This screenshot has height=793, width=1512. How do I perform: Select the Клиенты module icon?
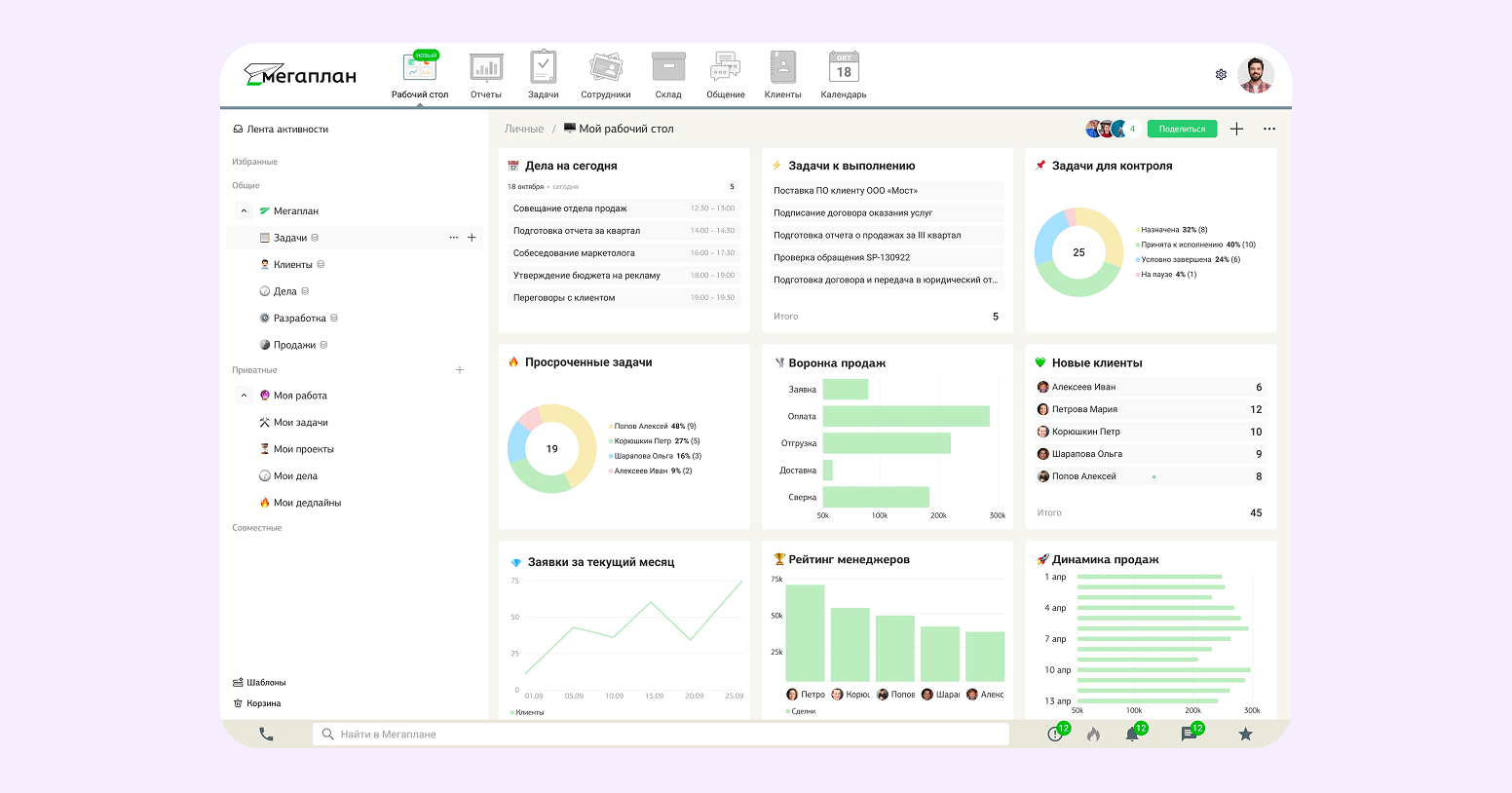click(x=781, y=66)
